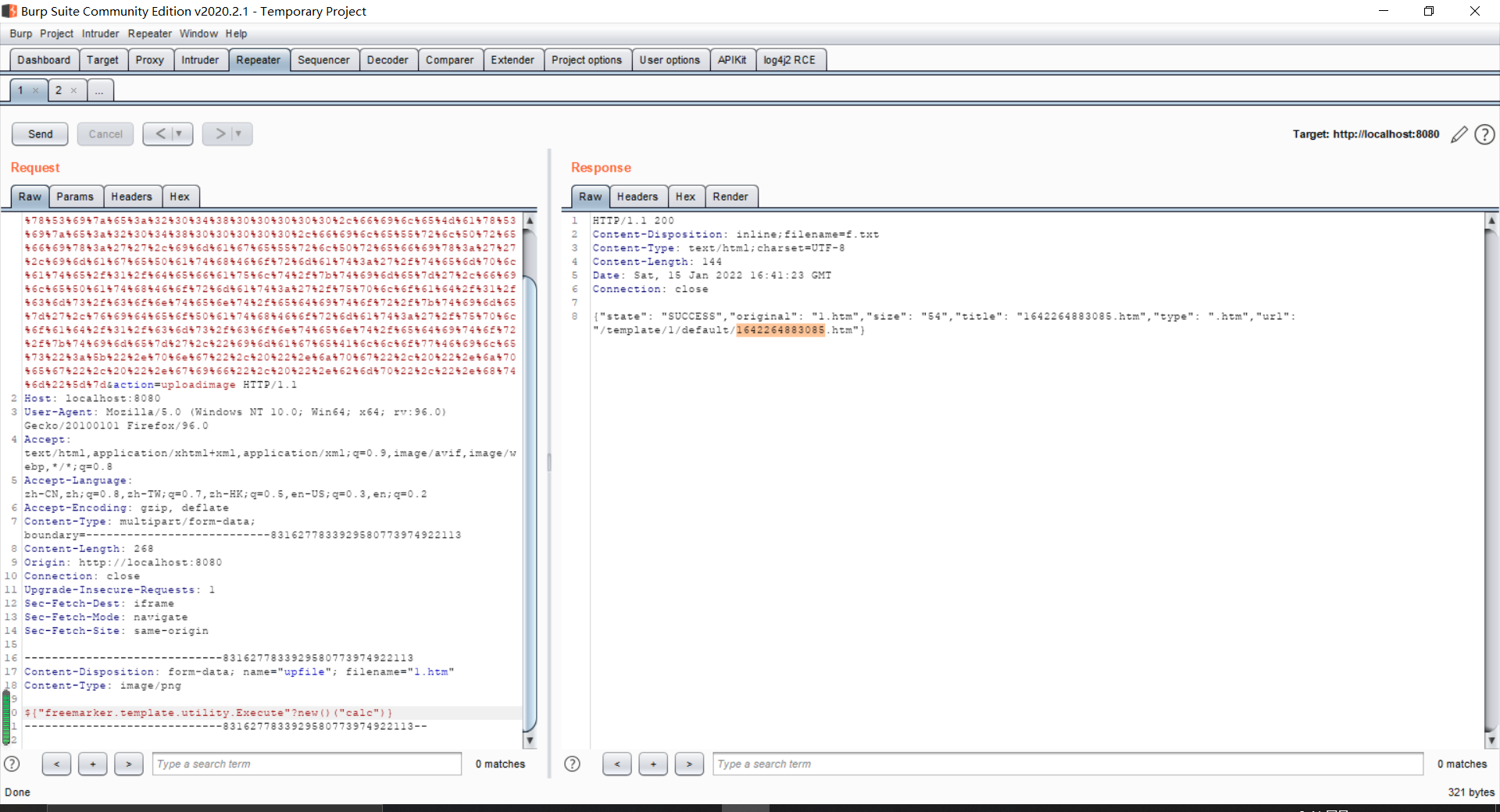Switch to the Decoder tab

coord(387,60)
